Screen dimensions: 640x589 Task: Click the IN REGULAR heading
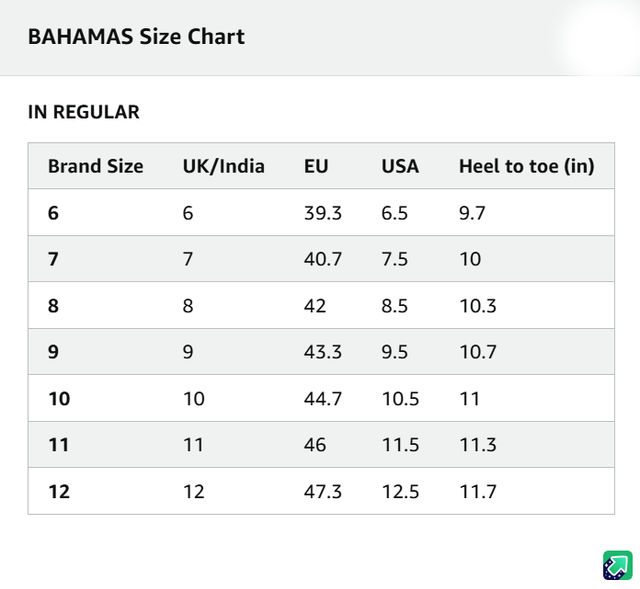pos(84,112)
